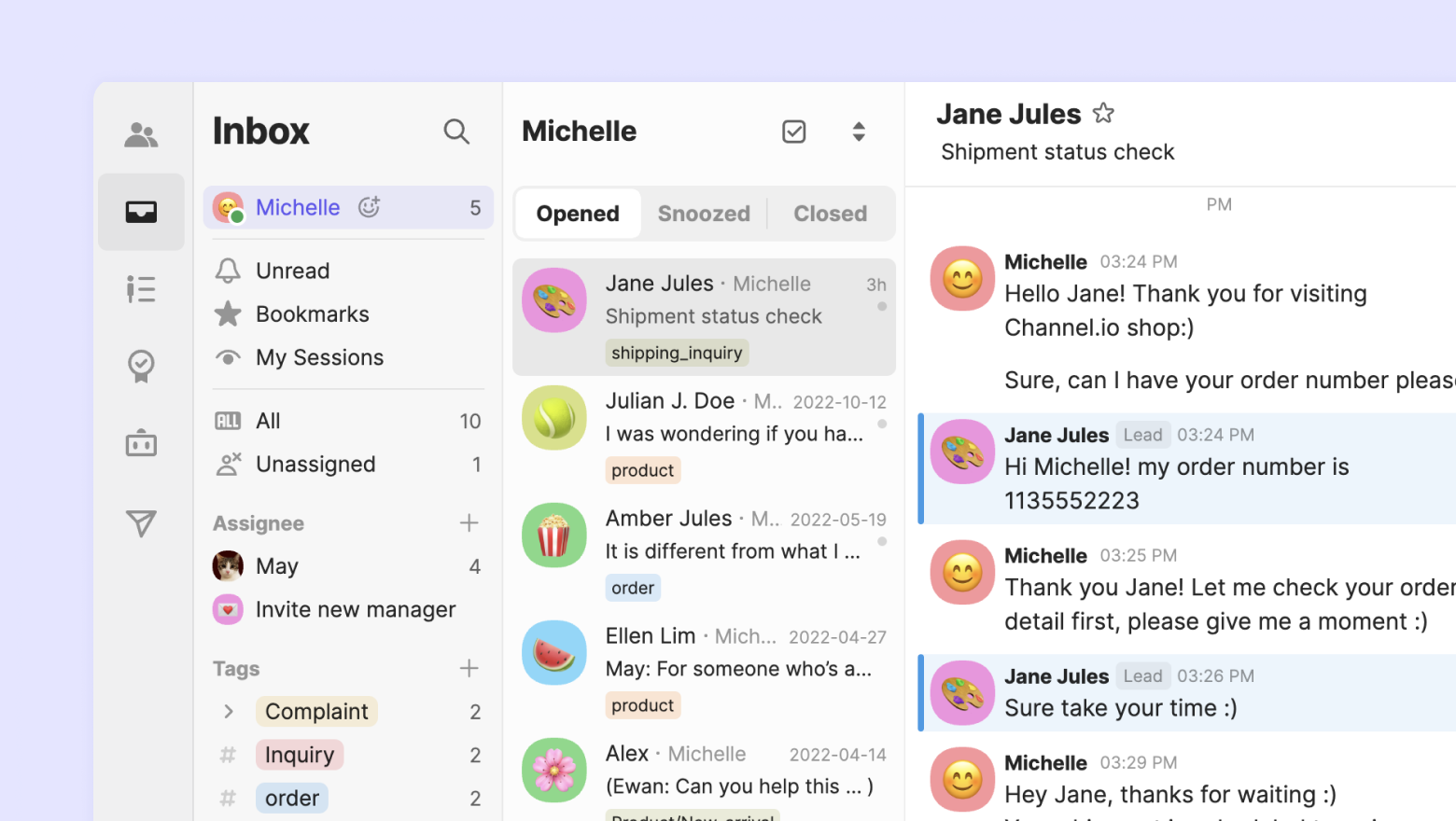Click the Lead badge on 03:24 PM message

click(x=1143, y=435)
